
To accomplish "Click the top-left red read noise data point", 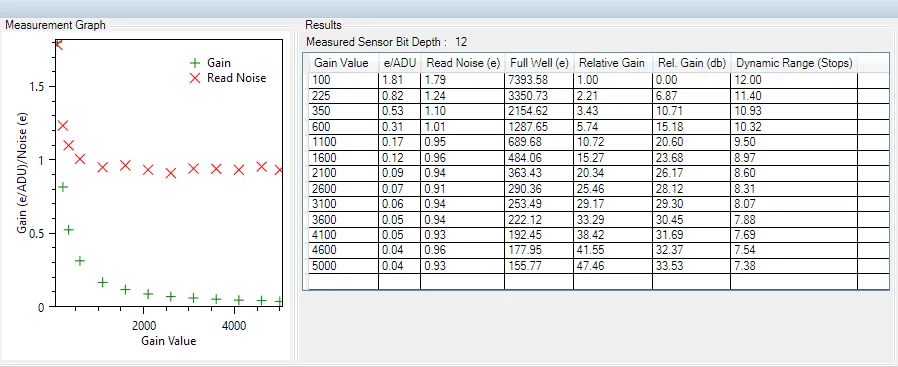I will (x=58, y=44).
